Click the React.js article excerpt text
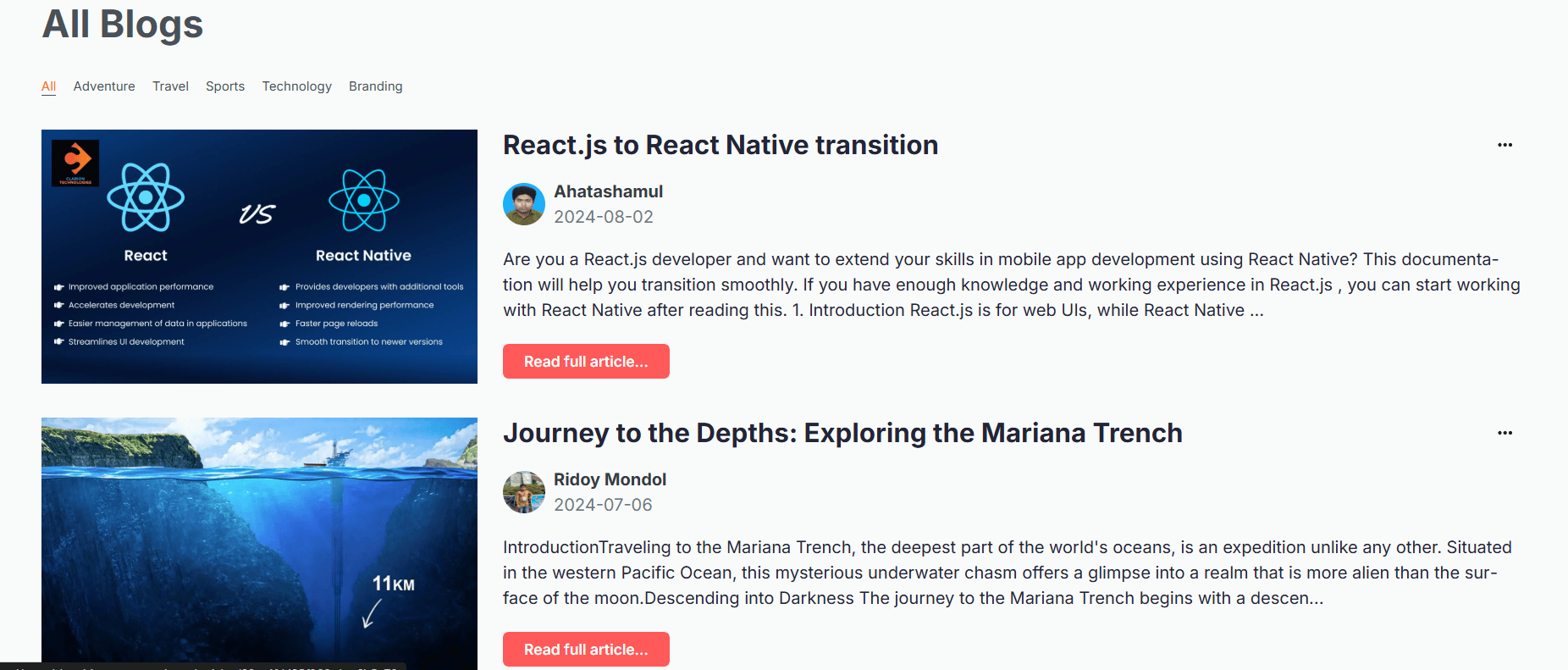This screenshot has height=670, width=1568. pyautogui.click(x=1012, y=285)
